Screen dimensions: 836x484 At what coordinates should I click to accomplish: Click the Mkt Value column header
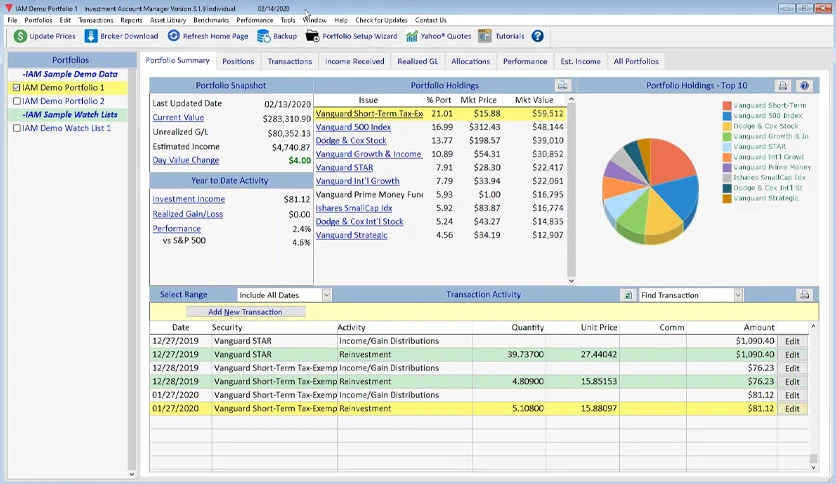coord(534,100)
